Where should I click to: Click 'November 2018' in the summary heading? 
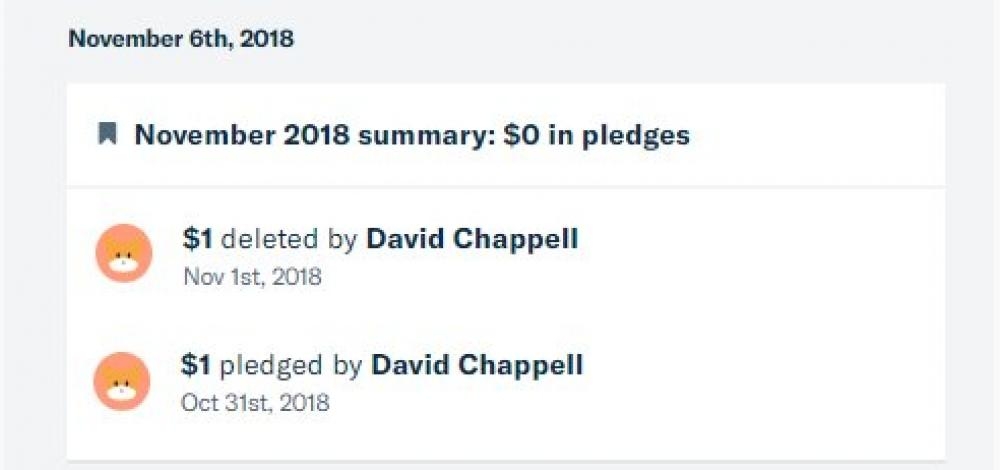coord(242,135)
